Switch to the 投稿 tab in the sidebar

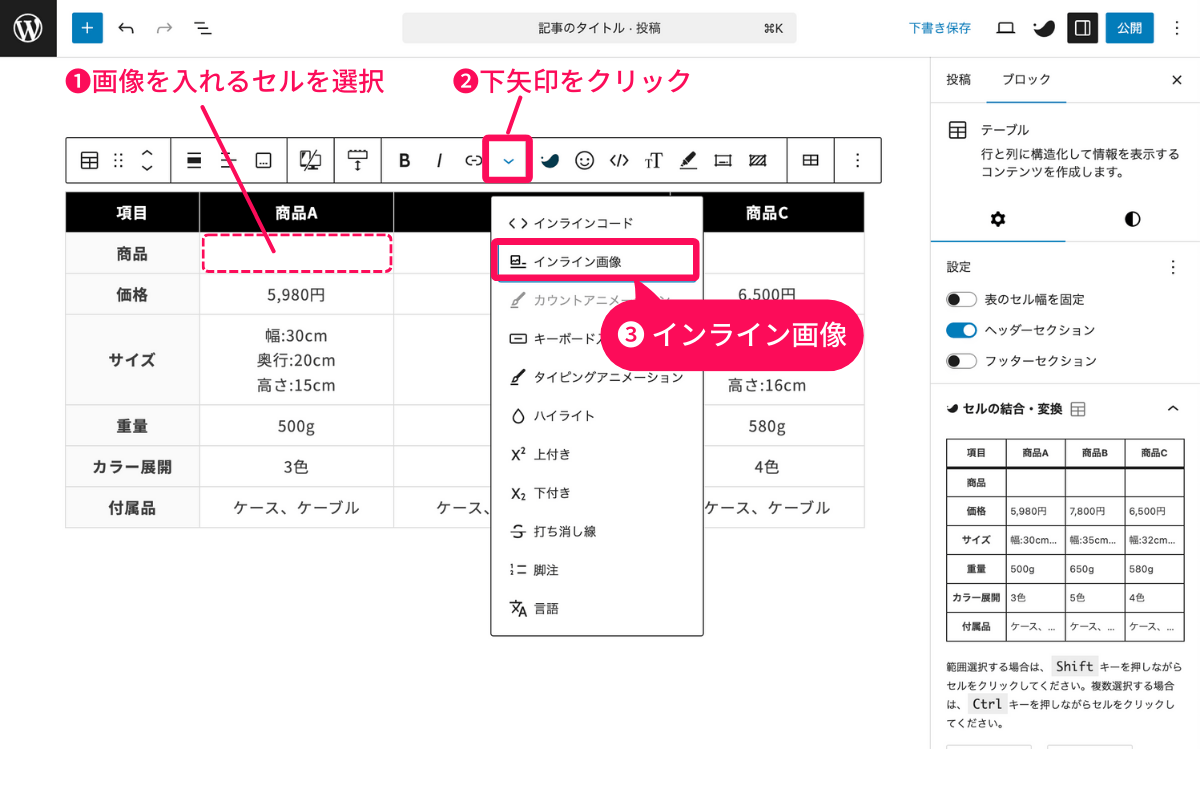(957, 79)
